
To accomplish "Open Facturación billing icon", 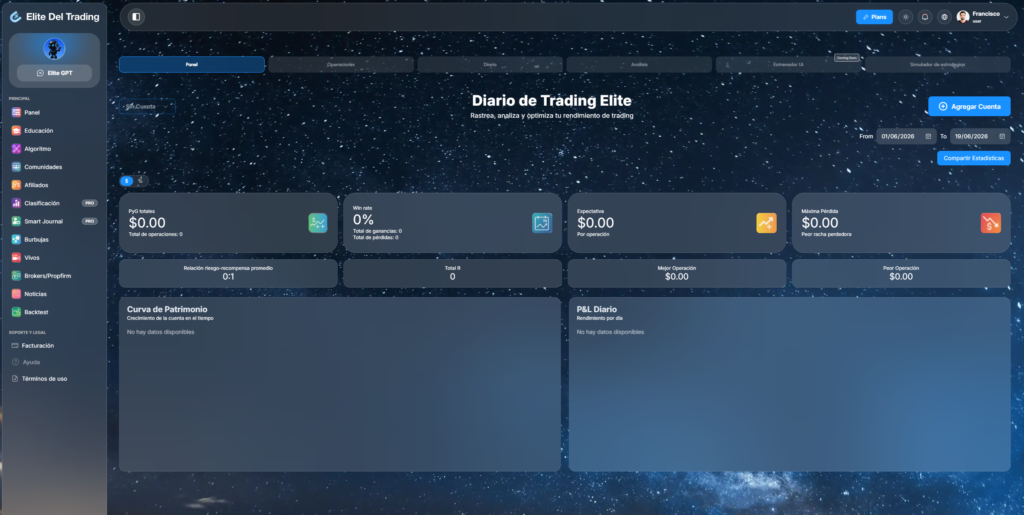I will tap(15, 346).
